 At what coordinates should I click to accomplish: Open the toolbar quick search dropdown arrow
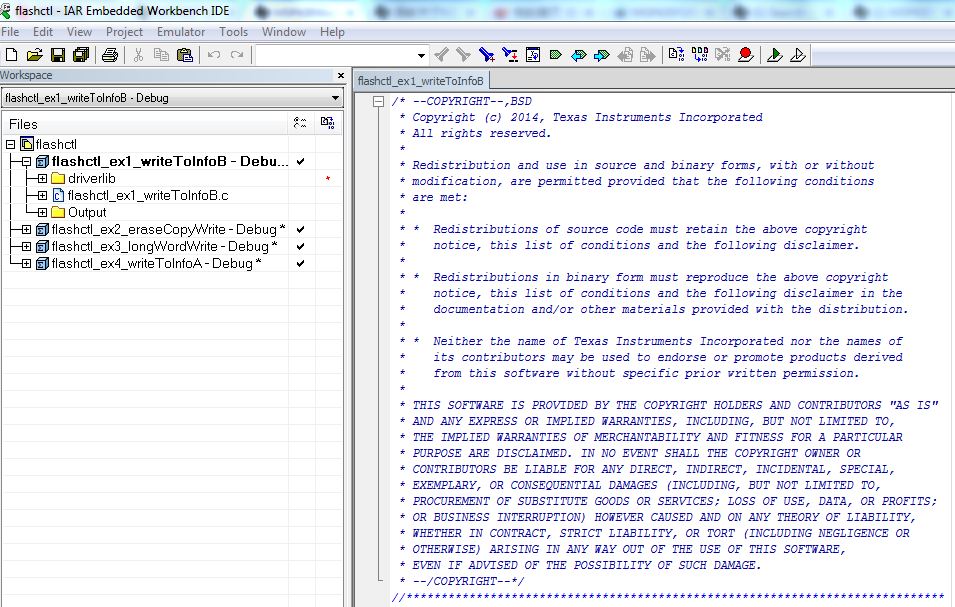[x=421, y=55]
